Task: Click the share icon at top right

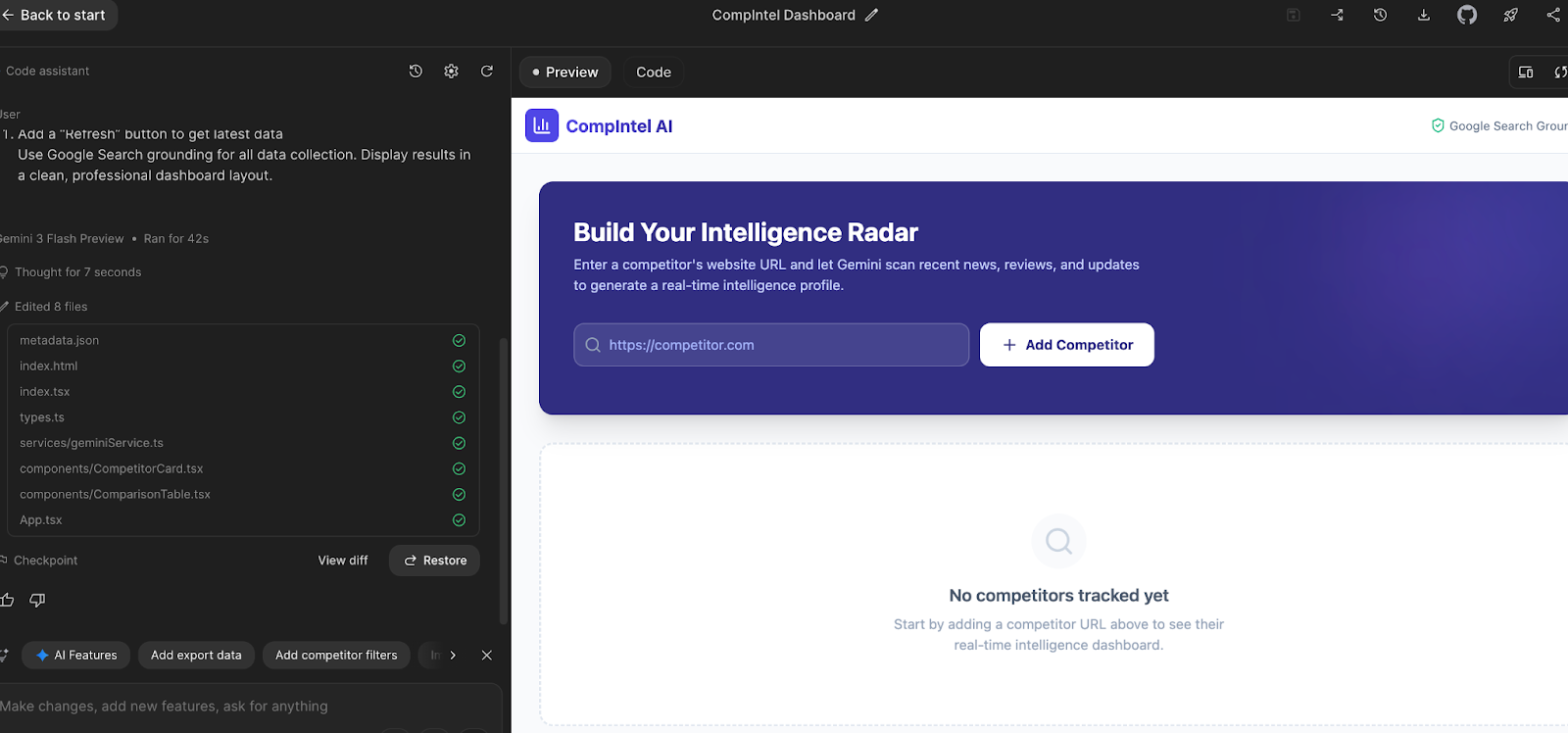Action: tap(1553, 15)
